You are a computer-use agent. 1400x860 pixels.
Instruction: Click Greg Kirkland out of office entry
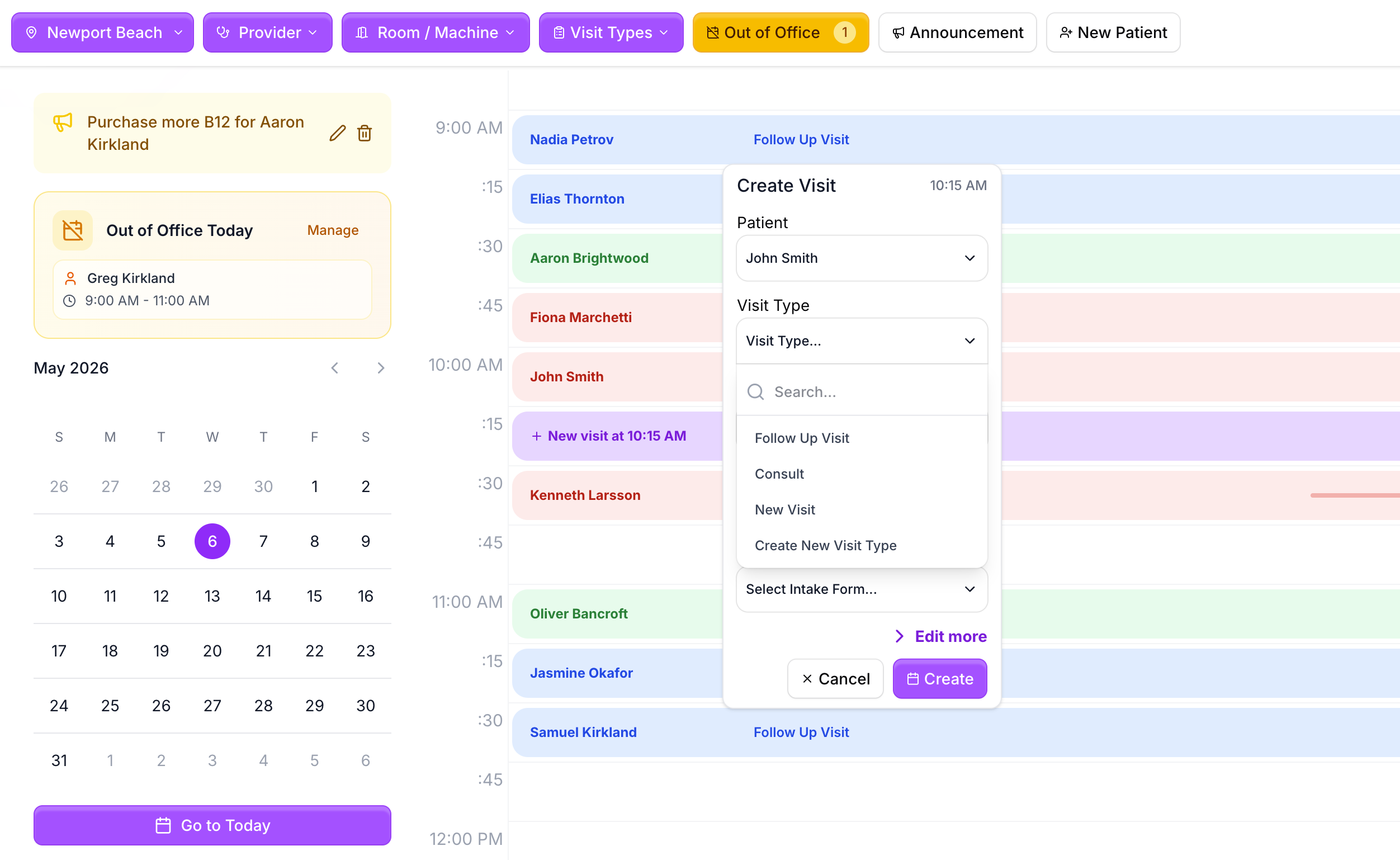212,290
